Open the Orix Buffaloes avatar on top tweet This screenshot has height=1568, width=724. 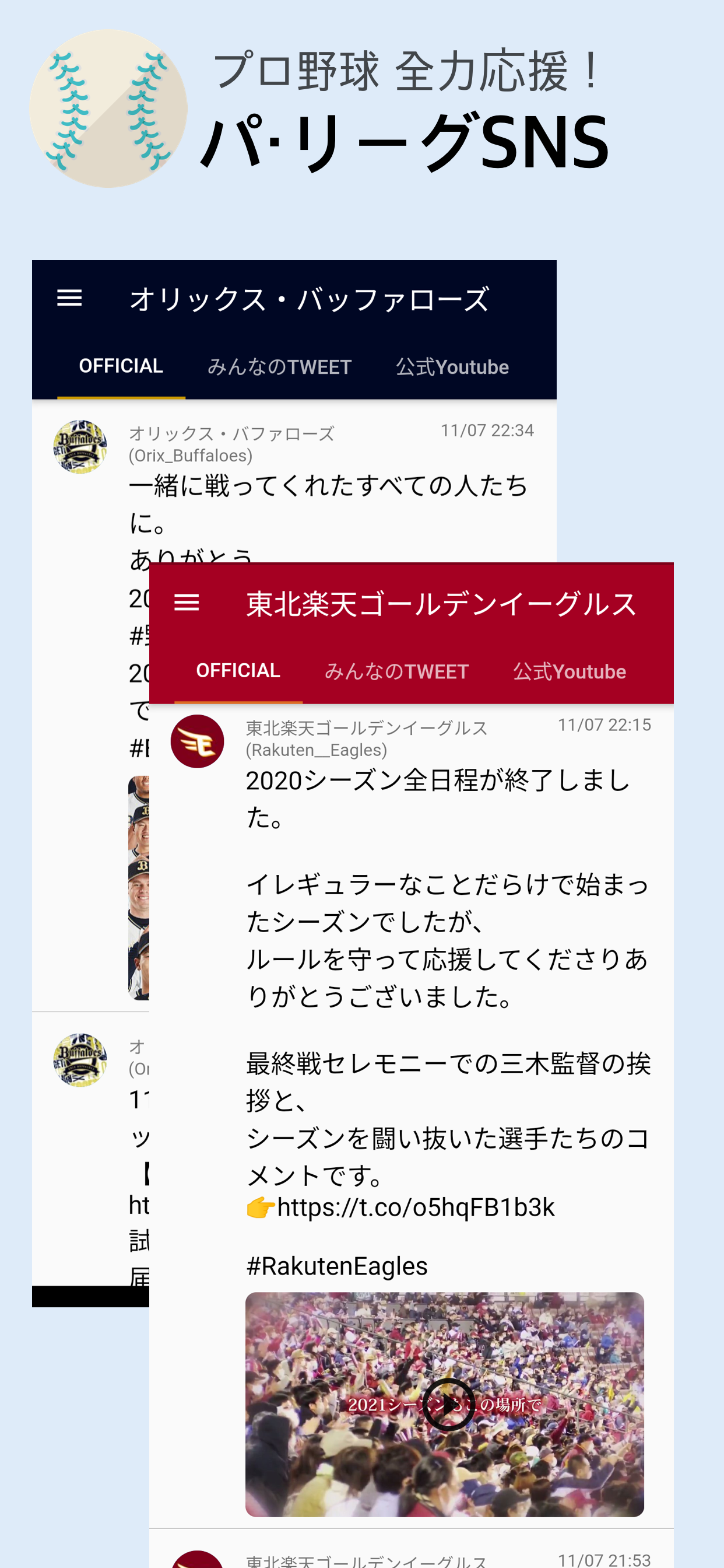point(80,447)
